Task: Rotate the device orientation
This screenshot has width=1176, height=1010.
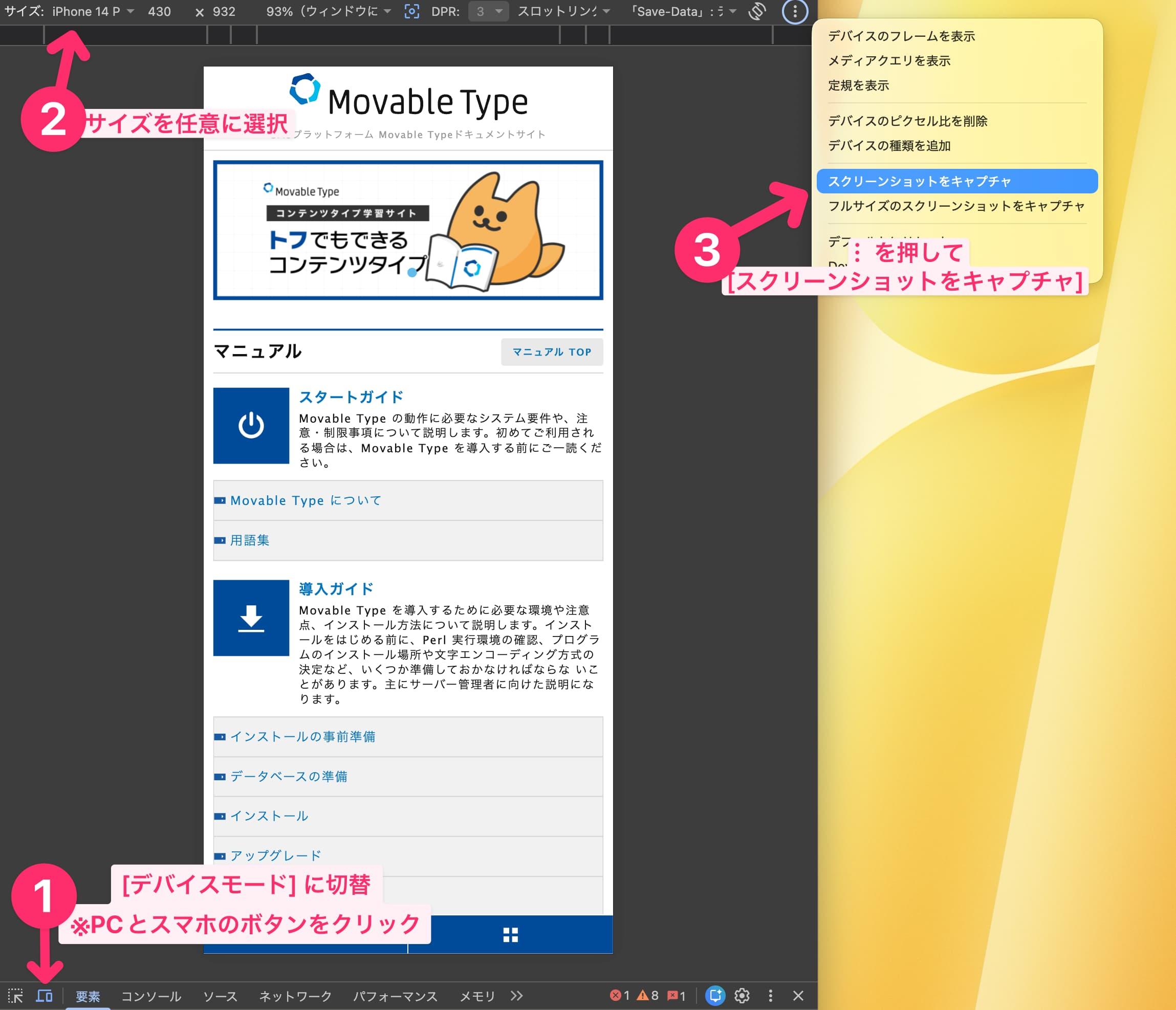Action: [x=757, y=11]
